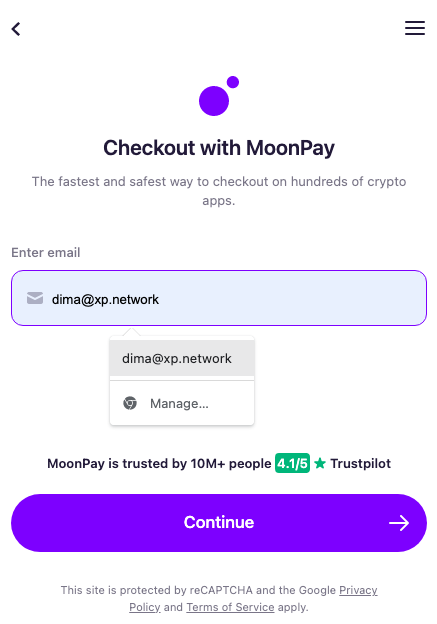Click the Chrome icon beside Manage
The height and width of the screenshot is (624, 437).
pyautogui.click(x=130, y=403)
